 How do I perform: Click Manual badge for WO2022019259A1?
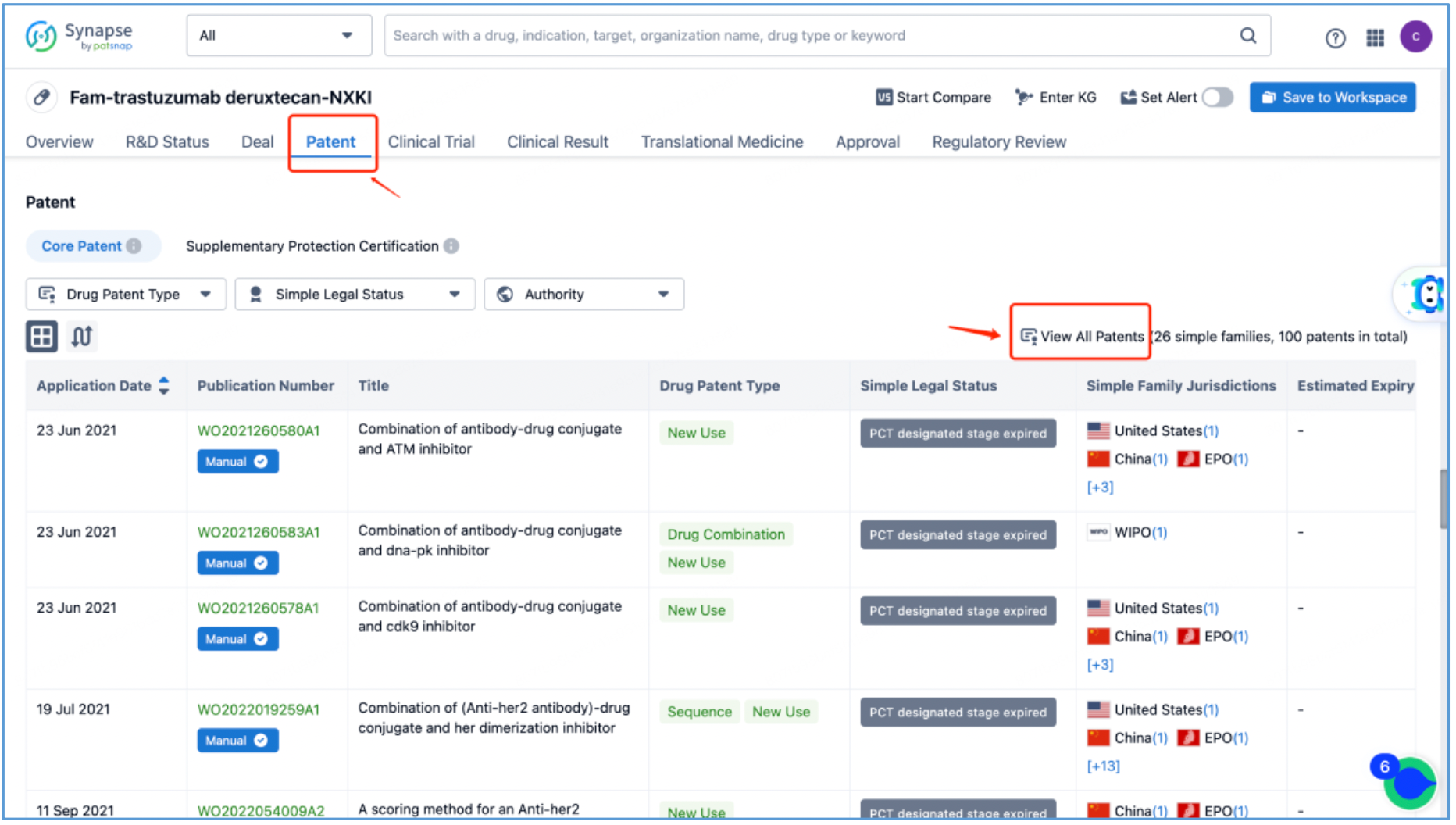pyautogui.click(x=237, y=741)
